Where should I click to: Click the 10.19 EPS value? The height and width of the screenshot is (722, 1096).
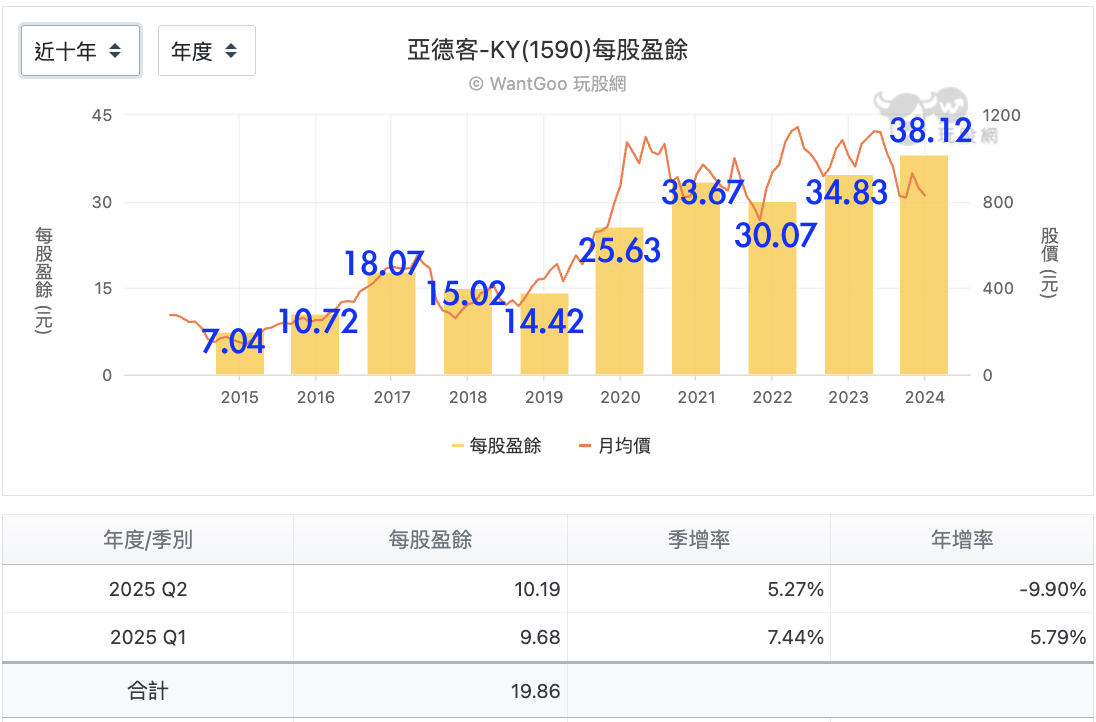click(538, 589)
